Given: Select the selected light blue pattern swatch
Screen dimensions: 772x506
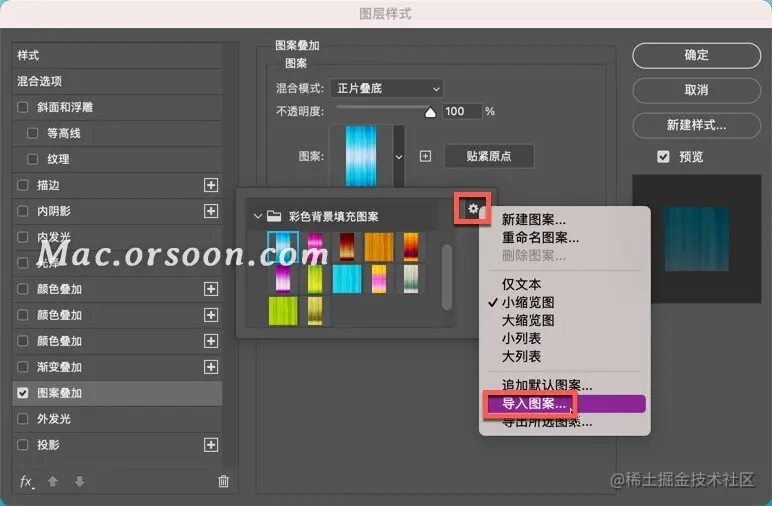Looking at the screenshot, I should click(283, 246).
